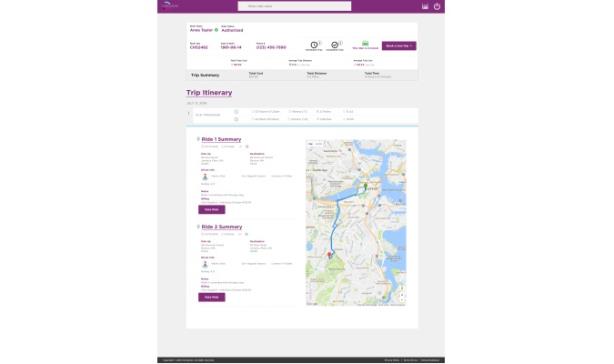Click purple button under Ride 2 Summary

click(x=211, y=297)
